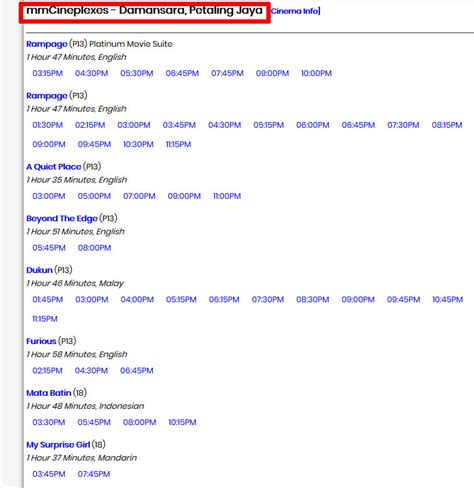The width and height of the screenshot is (474, 488).
Task: Click '1 Hour 46 Minutes, Malay' text
Action: pyautogui.click(x=75, y=283)
